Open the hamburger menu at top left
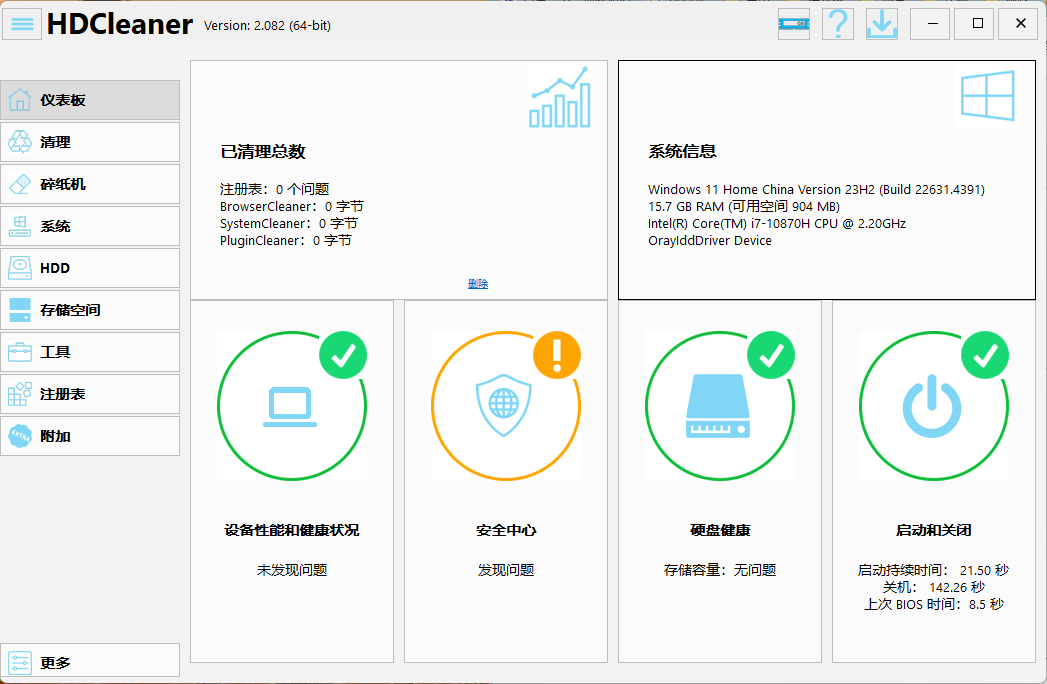This screenshot has width=1047, height=684. [22, 23]
